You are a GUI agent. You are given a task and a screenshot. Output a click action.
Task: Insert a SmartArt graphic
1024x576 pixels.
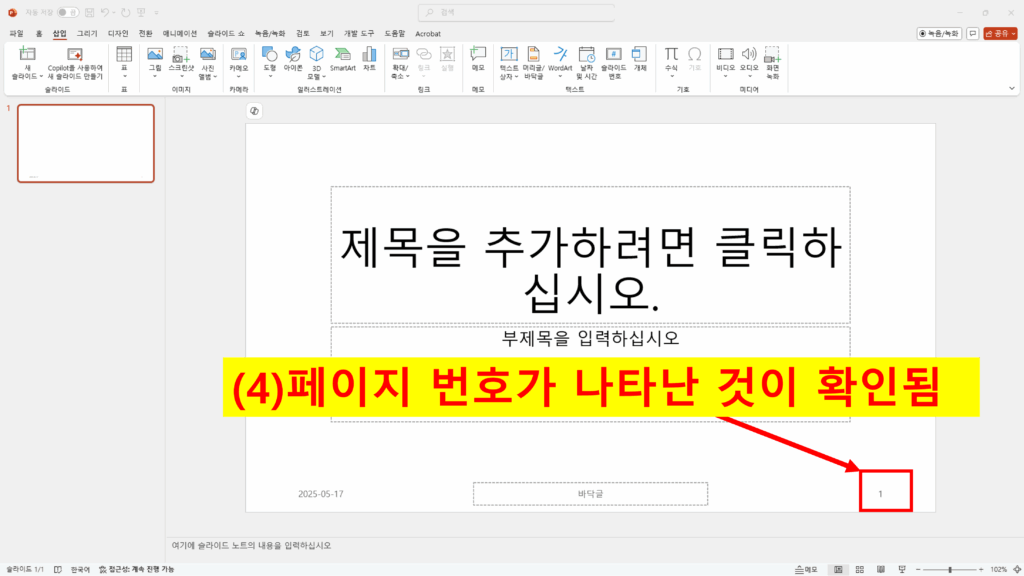pos(343,59)
